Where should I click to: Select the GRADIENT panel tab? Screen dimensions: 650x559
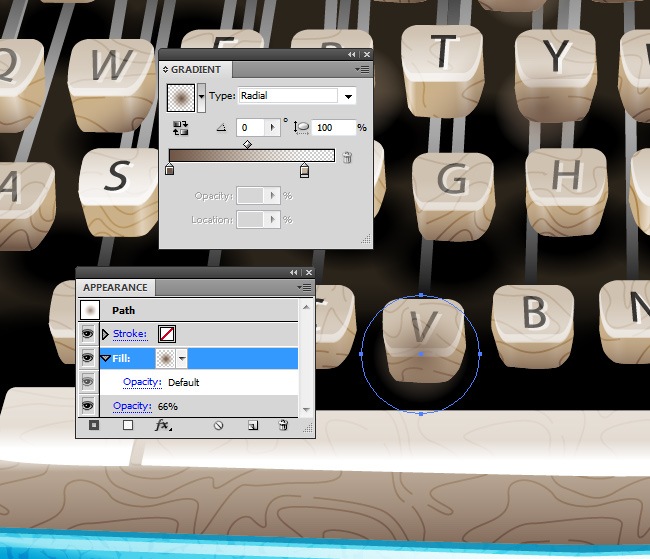tap(196, 70)
